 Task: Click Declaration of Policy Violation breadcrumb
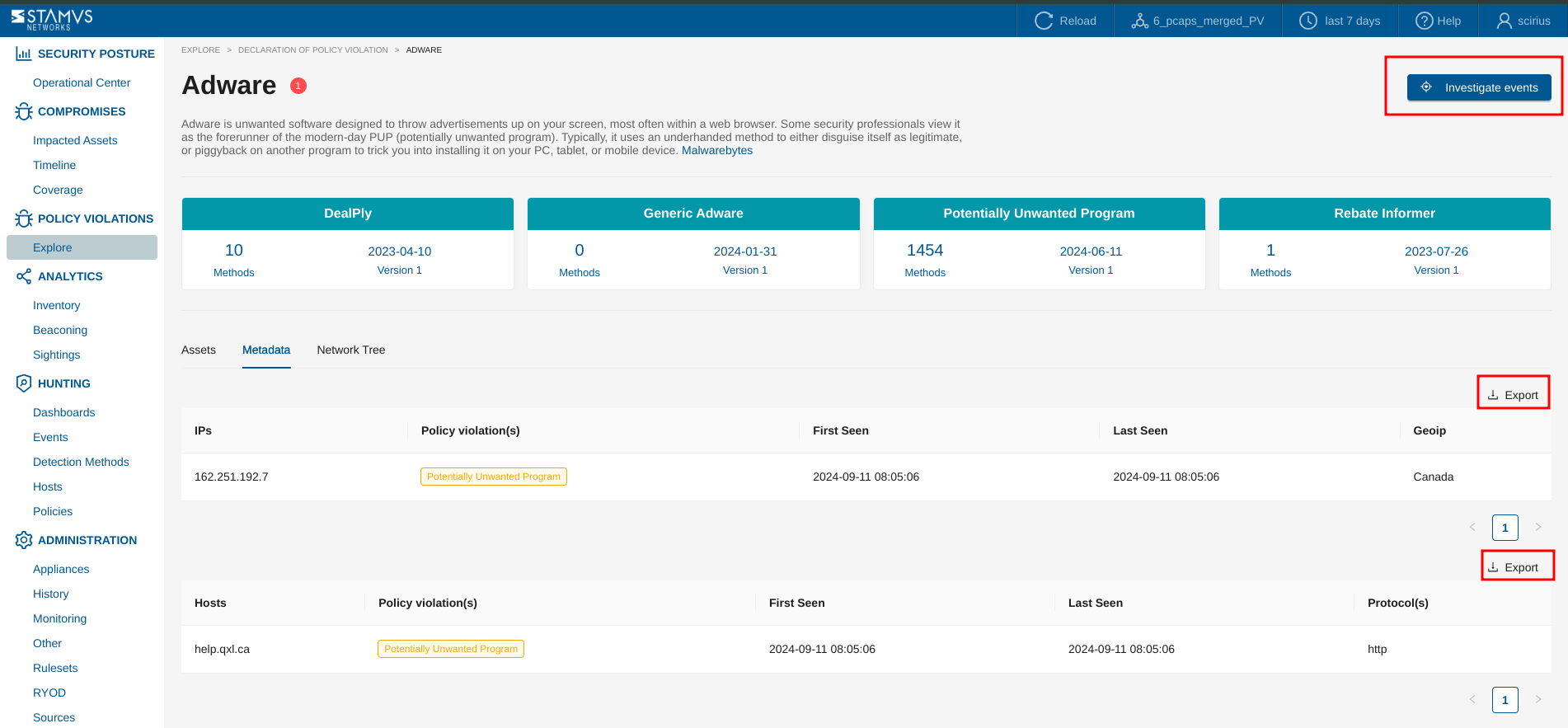(312, 50)
